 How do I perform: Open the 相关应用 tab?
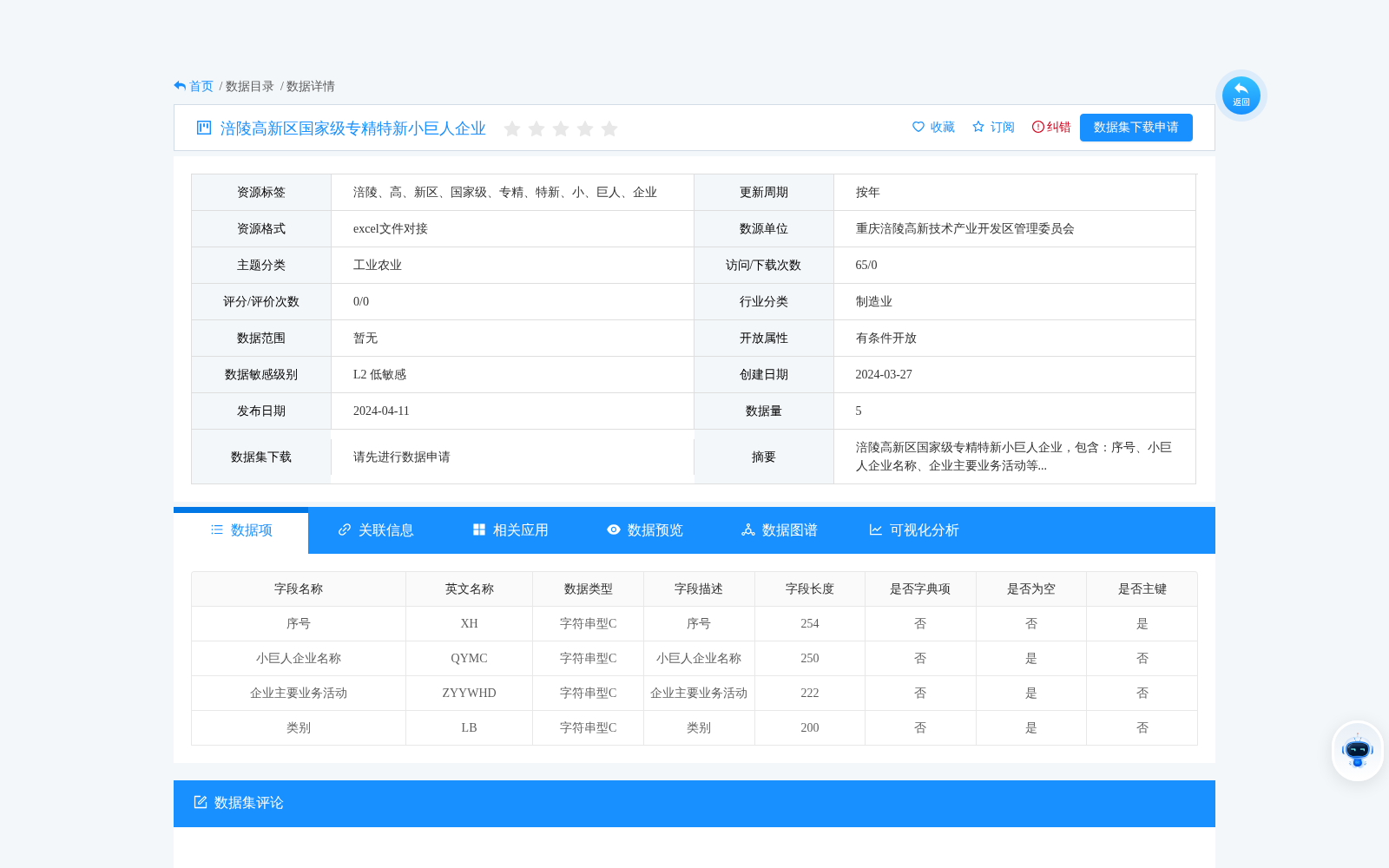tap(510, 530)
